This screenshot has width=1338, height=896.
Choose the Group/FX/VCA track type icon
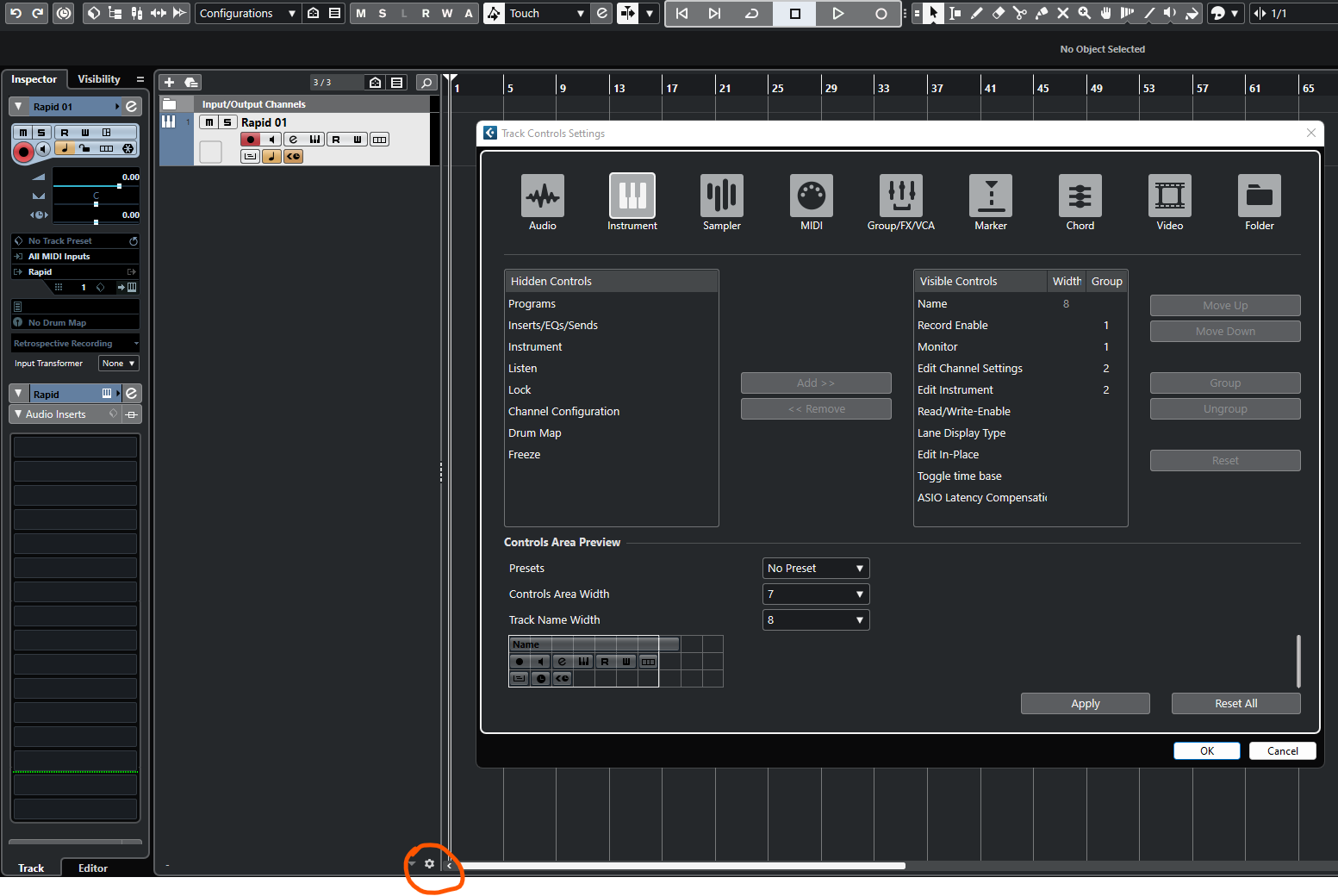(900, 196)
